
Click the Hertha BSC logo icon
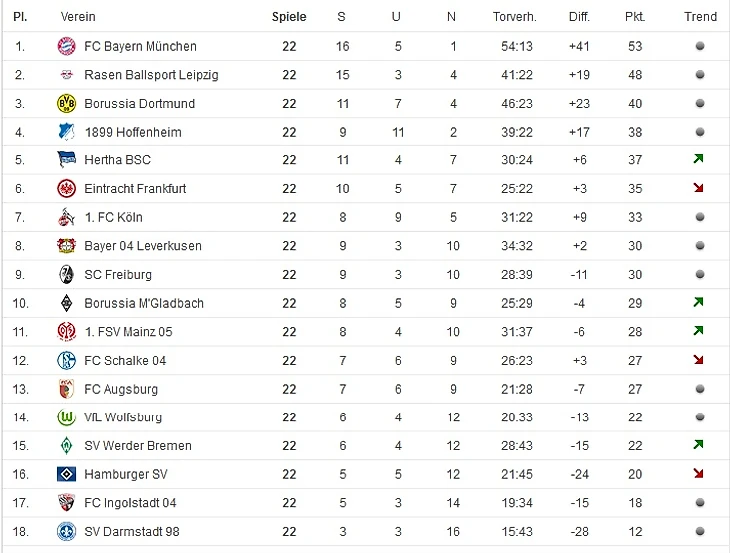66,160
